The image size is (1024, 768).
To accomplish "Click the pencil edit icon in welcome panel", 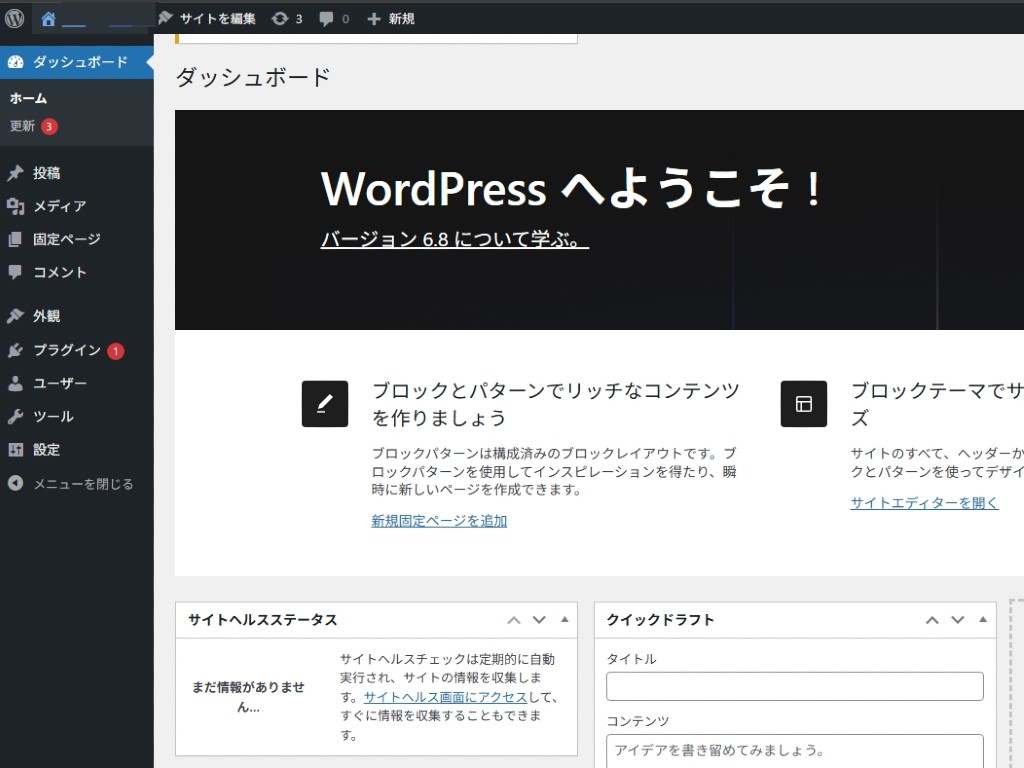I will [x=325, y=404].
